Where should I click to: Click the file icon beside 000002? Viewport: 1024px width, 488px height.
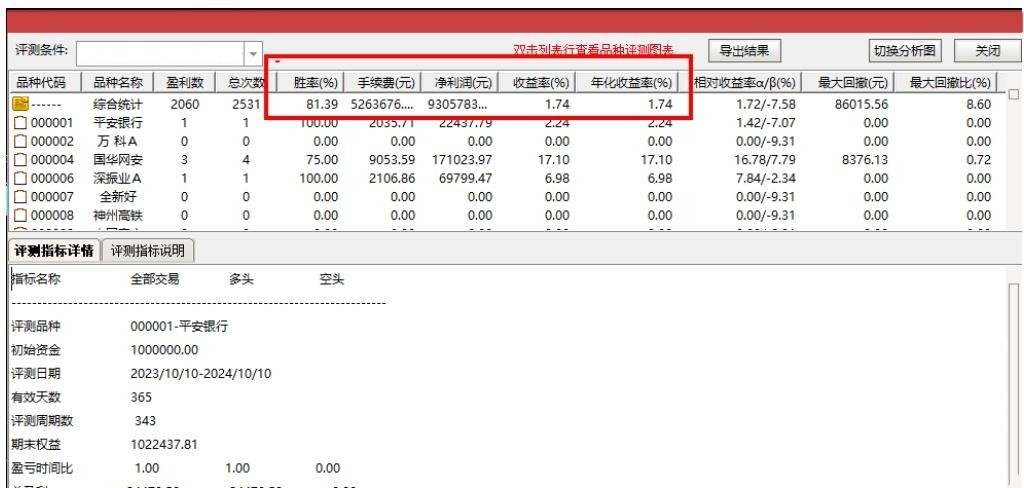[19, 141]
